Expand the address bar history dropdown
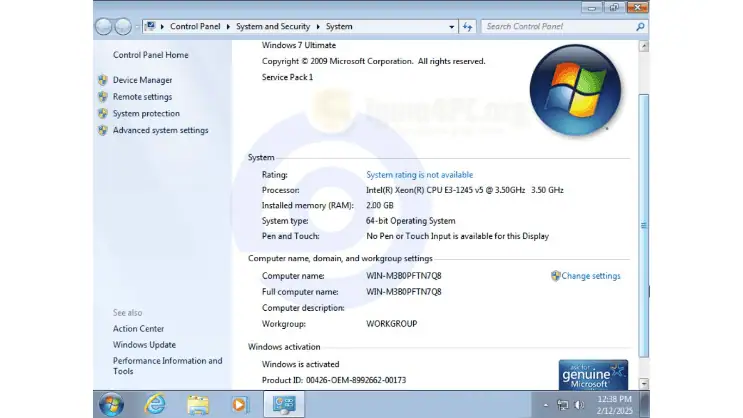Viewport: 743px width, 418px height. click(448, 27)
